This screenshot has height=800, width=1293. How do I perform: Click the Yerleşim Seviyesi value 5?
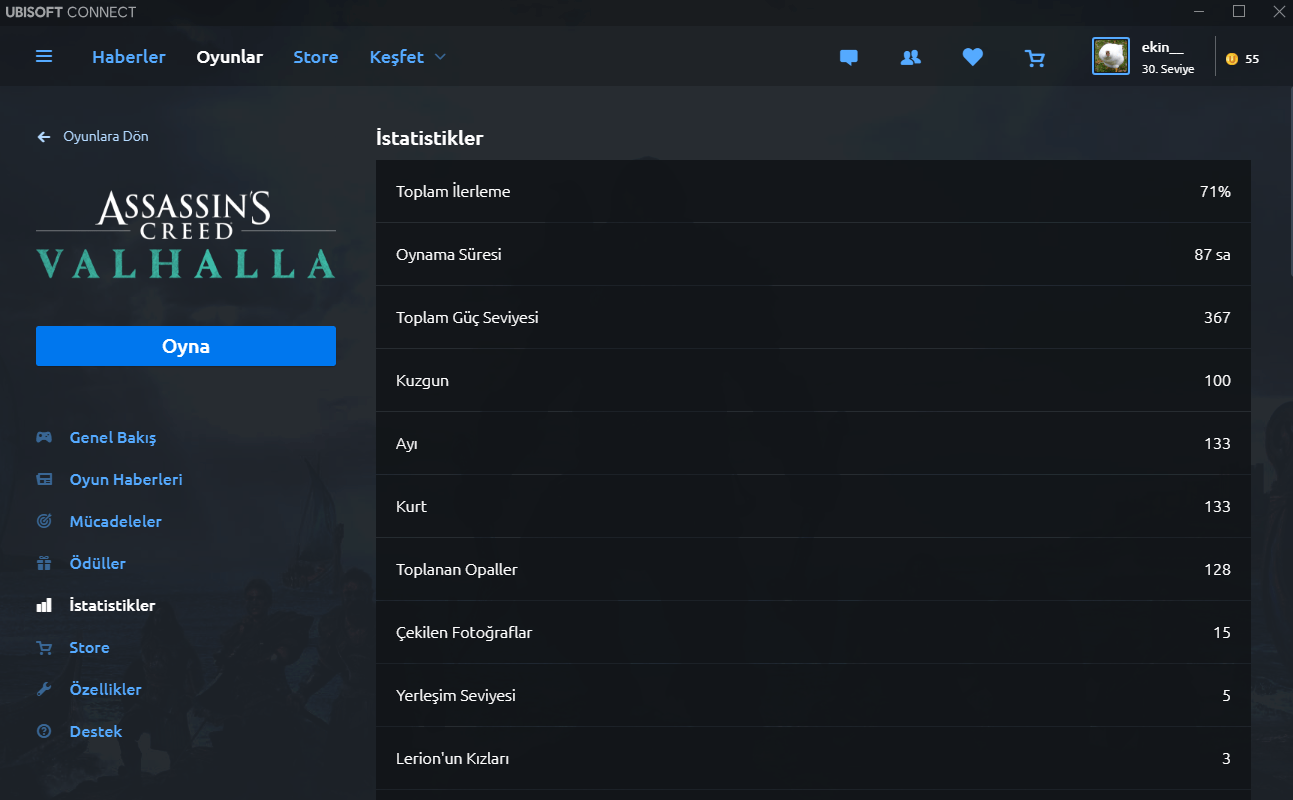(x=1226, y=696)
